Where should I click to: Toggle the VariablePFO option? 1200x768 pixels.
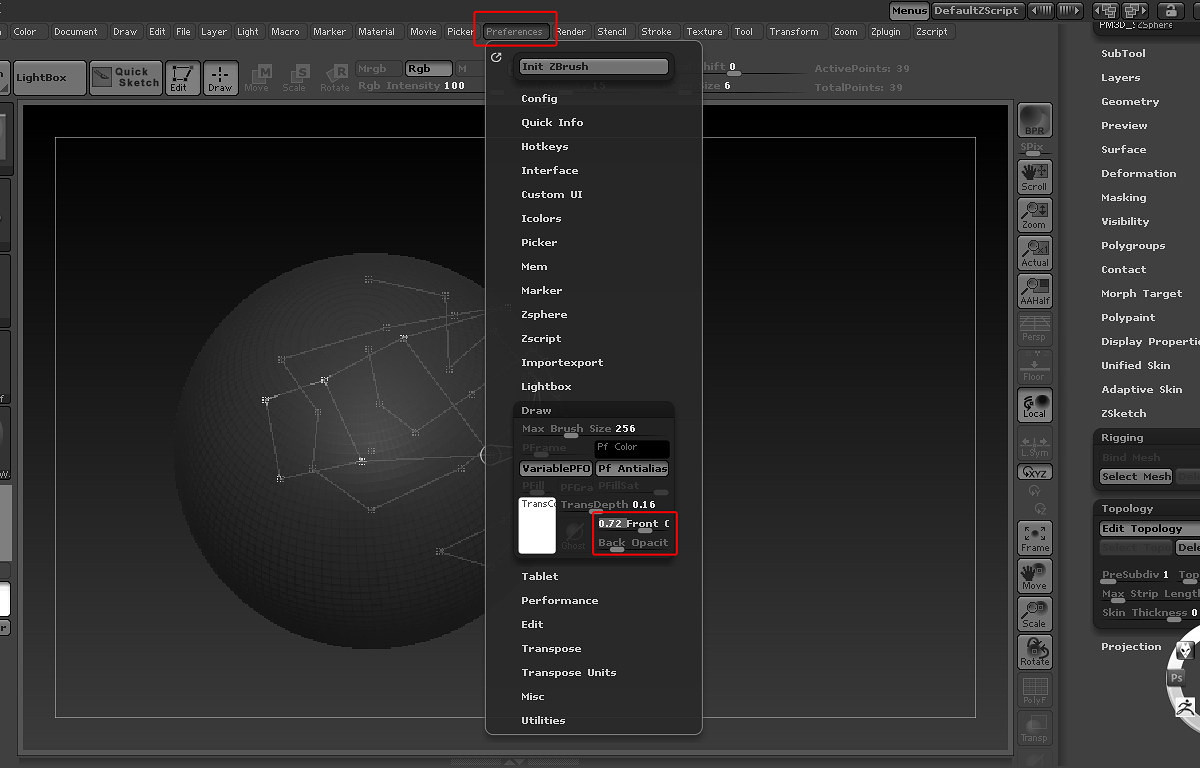[x=555, y=468]
